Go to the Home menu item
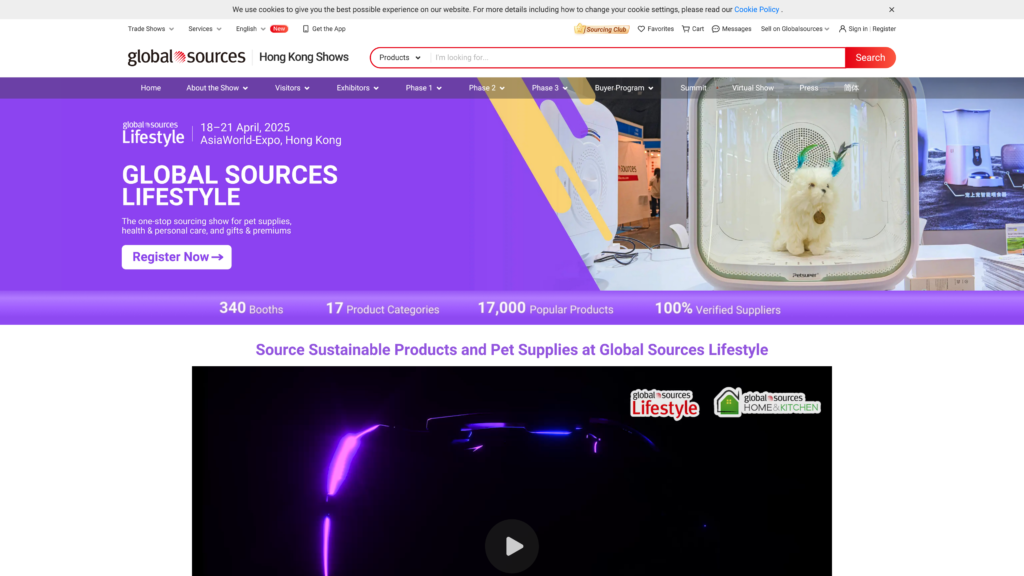This screenshot has height=576, width=1024. 151,88
